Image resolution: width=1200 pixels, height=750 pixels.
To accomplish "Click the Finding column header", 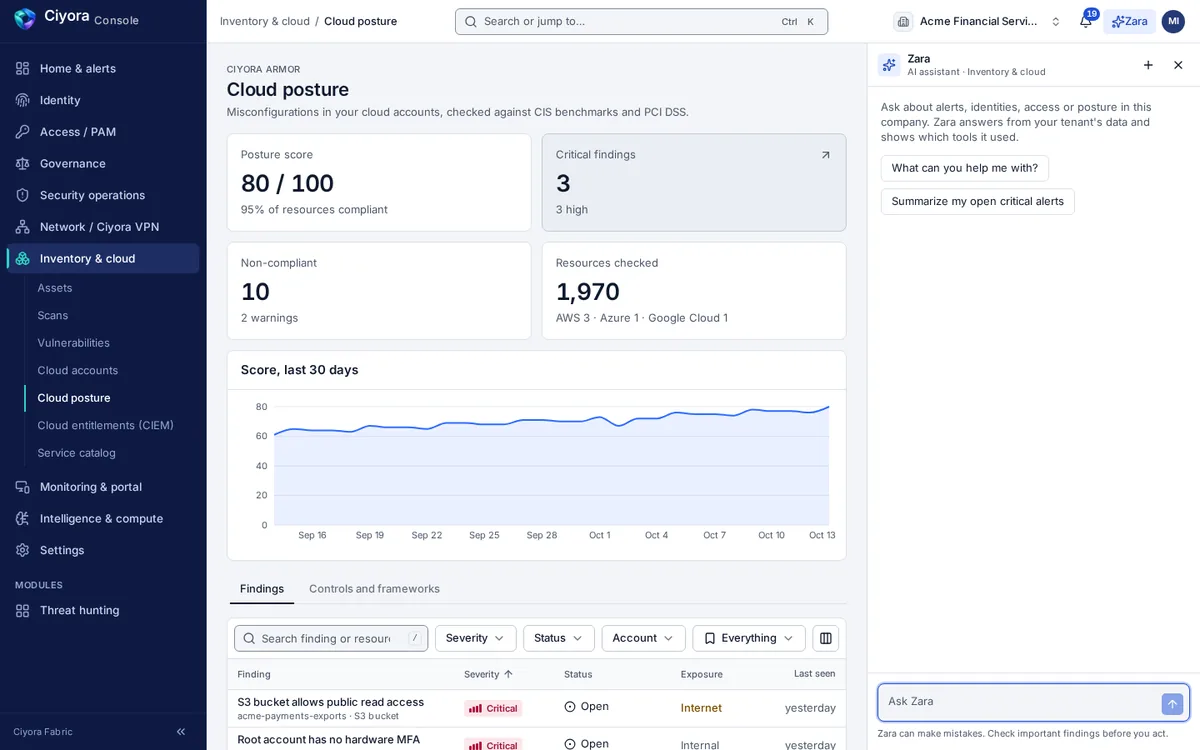I will click(254, 674).
